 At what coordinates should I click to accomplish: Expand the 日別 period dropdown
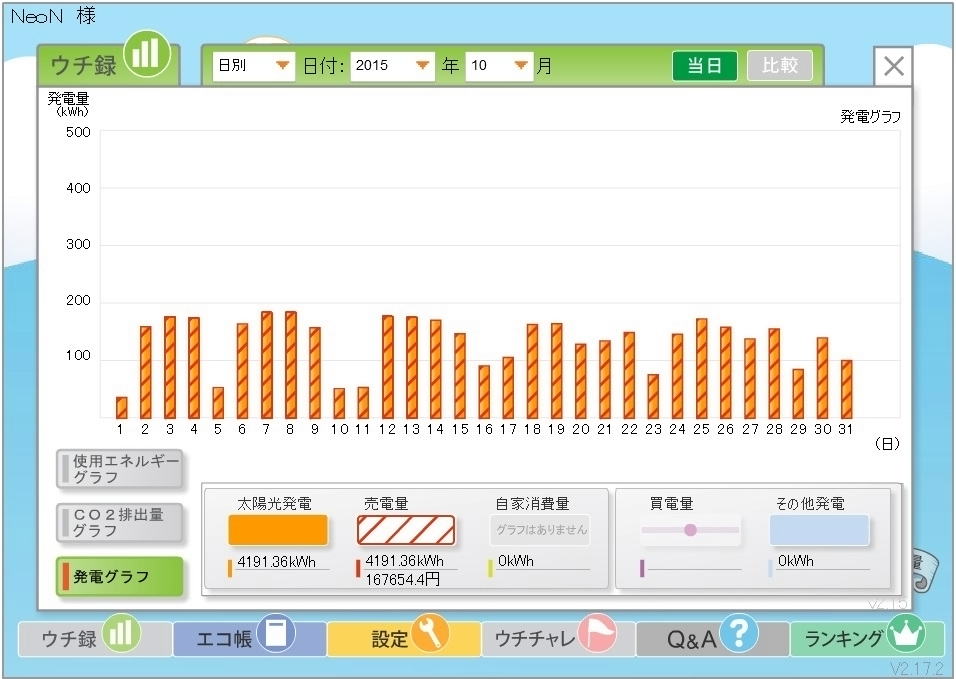(x=253, y=65)
